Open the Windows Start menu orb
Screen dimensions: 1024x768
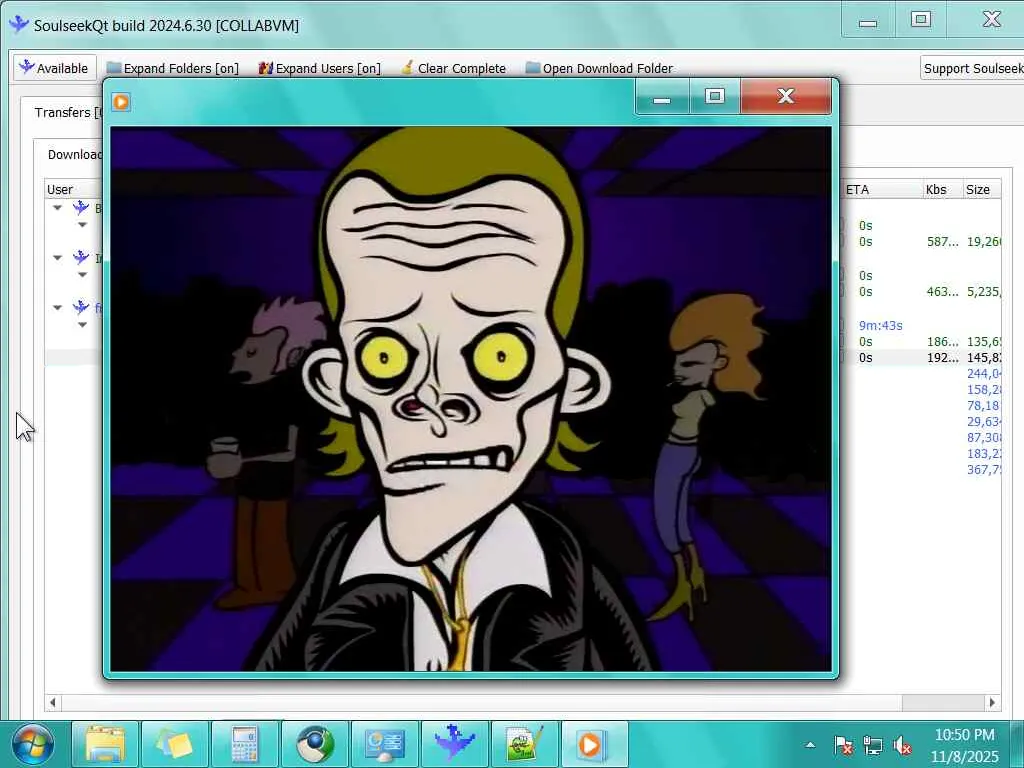[32, 745]
